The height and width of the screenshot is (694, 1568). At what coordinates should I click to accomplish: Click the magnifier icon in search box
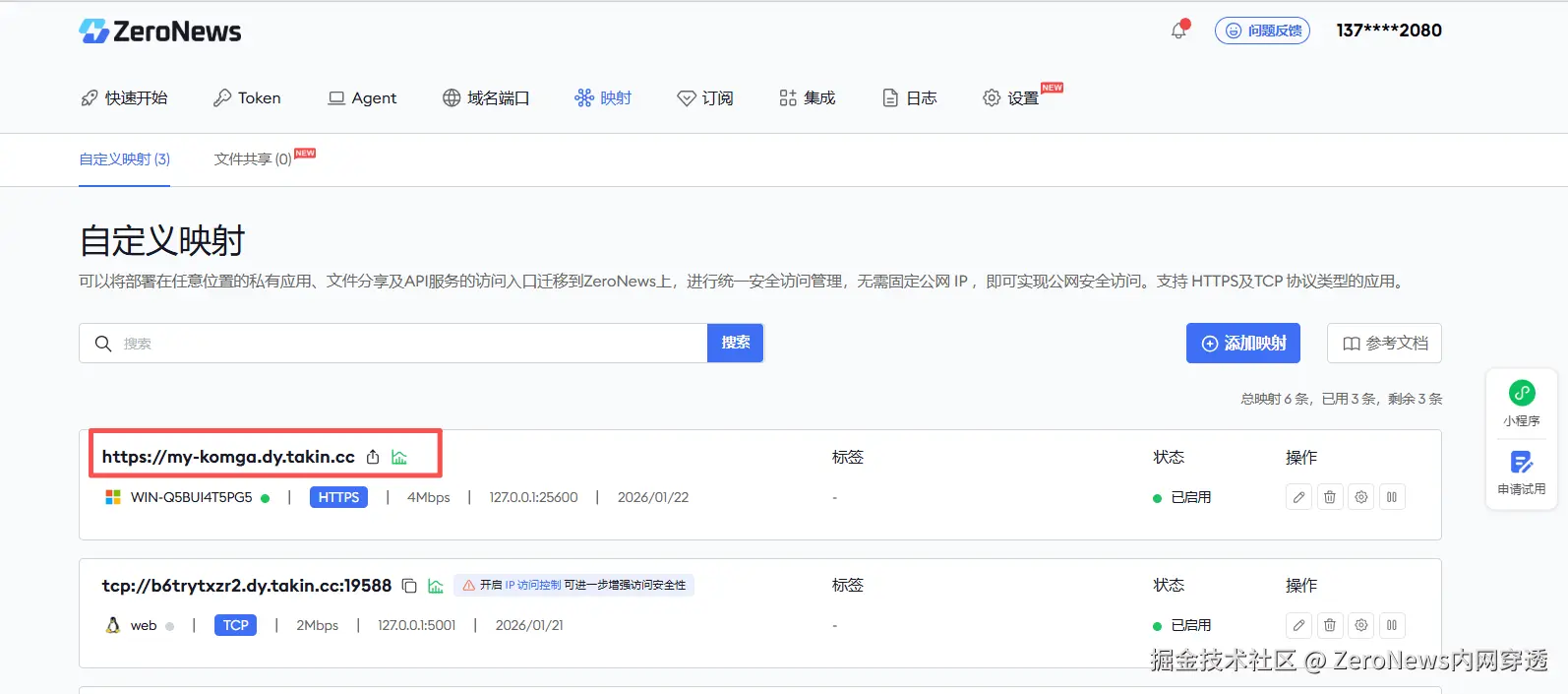[103, 344]
